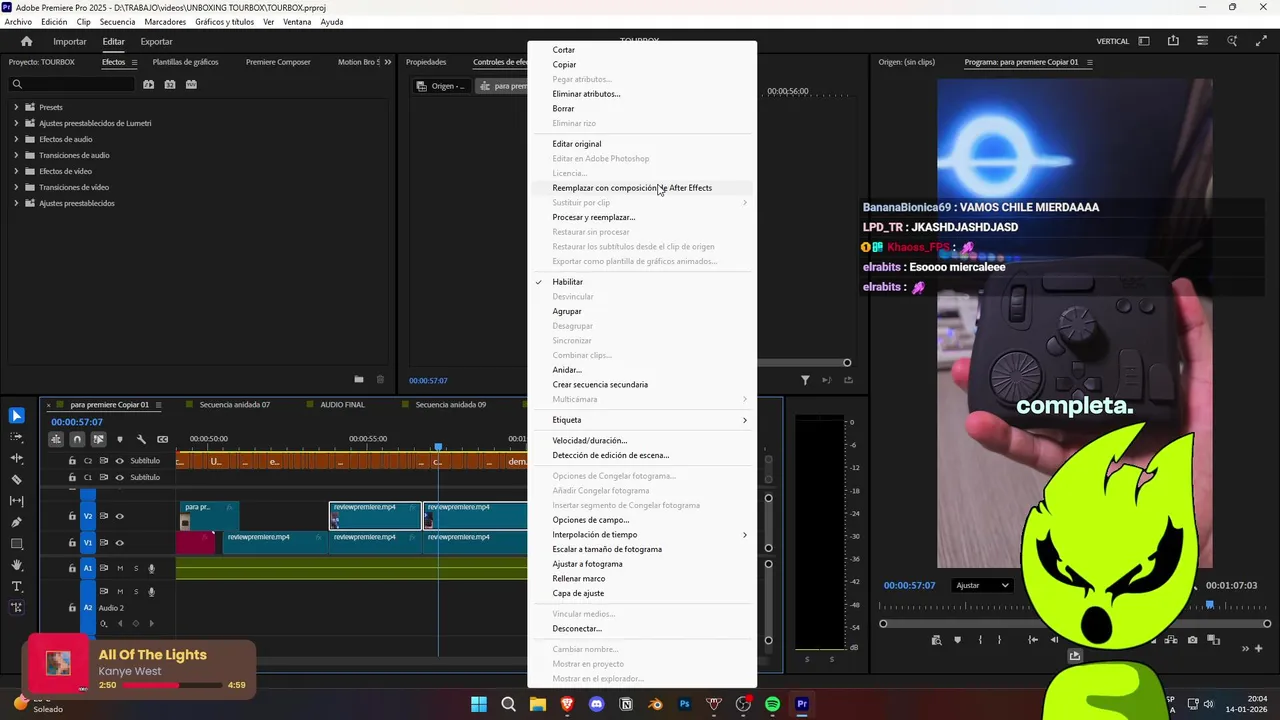The height and width of the screenshot is (720, 1280).
Task: Click Reemplazar con composición de After Effects
Action: coord(632,188)
